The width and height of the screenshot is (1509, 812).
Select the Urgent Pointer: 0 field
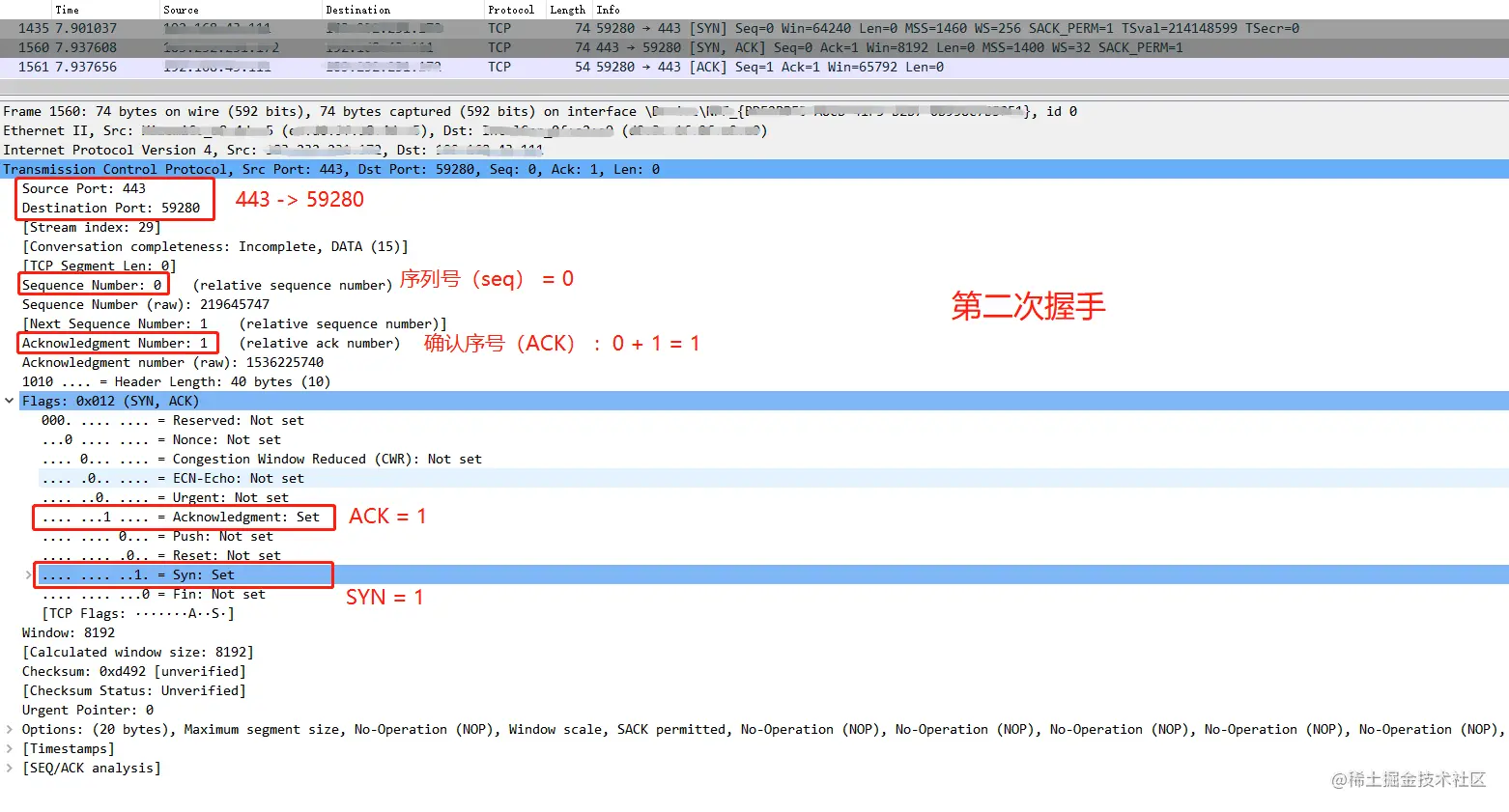pyautogui.click(x=88, y=710)
